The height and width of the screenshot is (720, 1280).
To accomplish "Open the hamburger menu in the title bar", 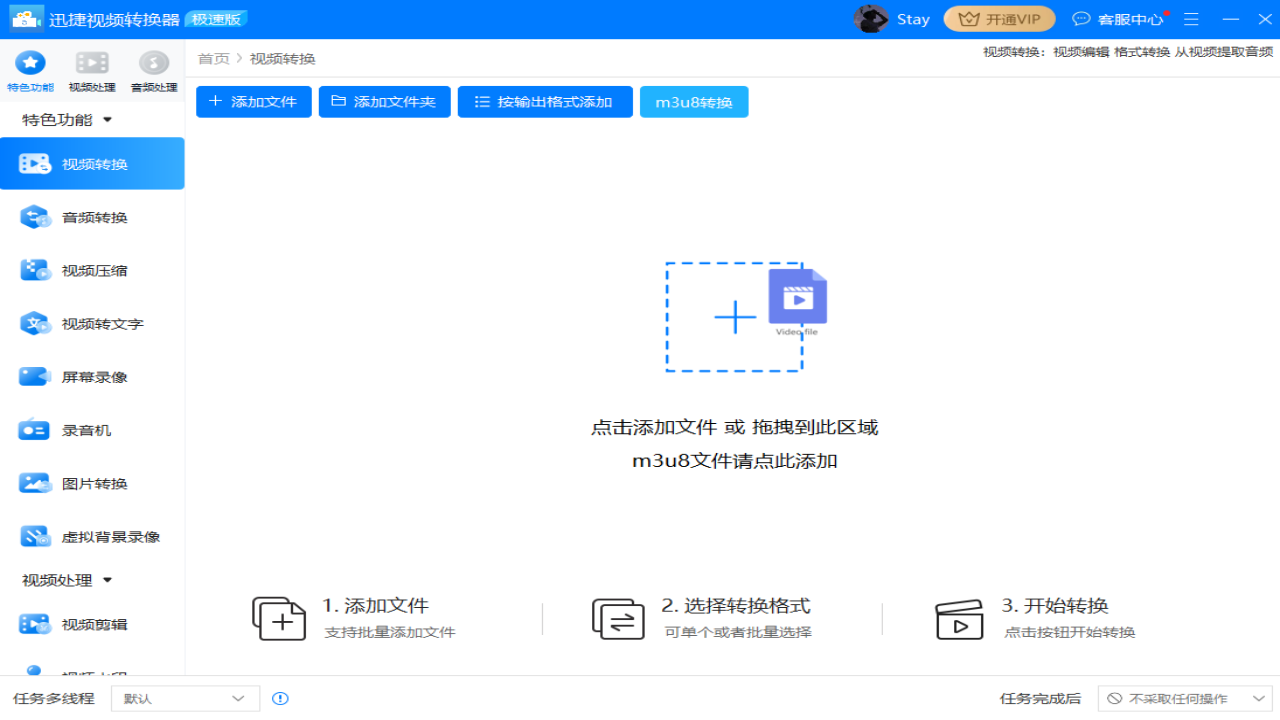I will pos(1191,18).
